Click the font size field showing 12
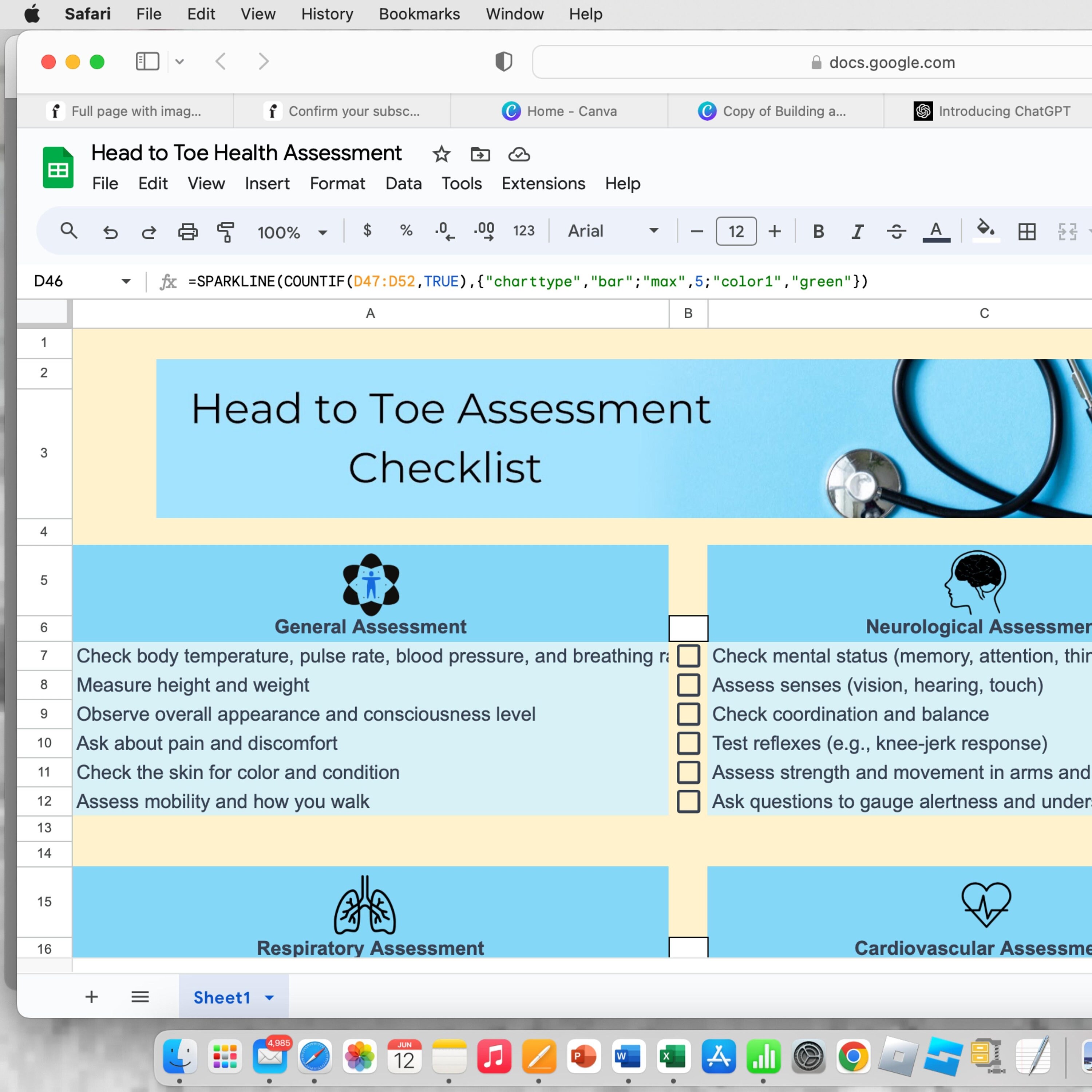 (x=736, y=231)
